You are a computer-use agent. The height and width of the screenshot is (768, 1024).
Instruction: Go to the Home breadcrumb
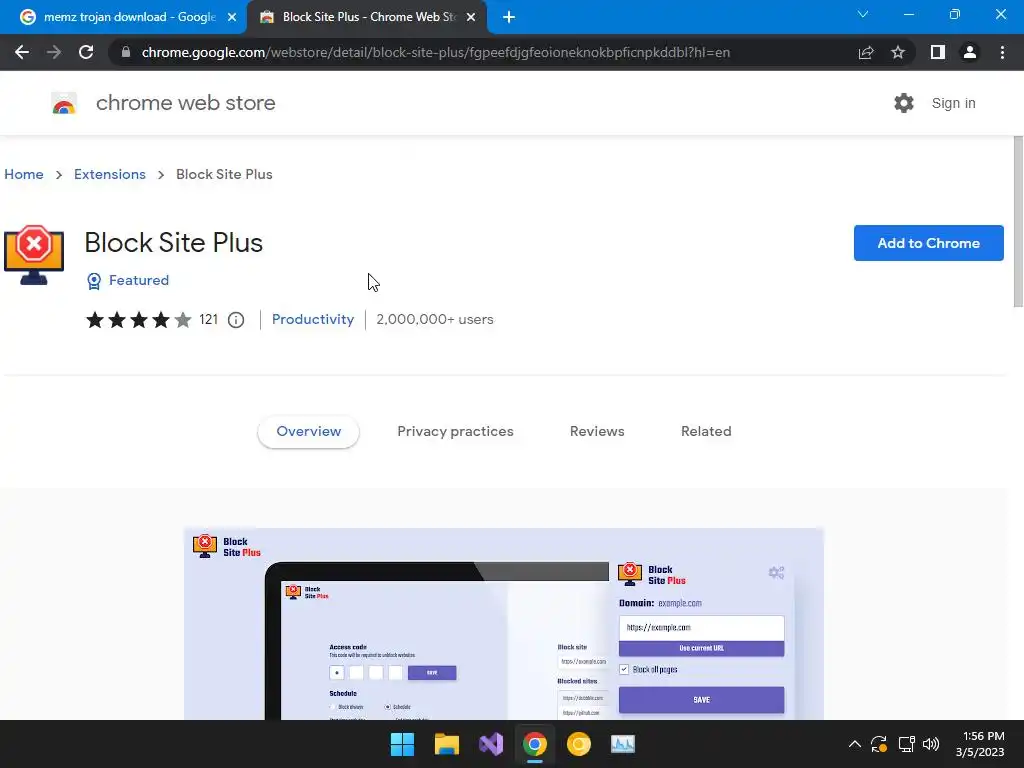(24, 174)
